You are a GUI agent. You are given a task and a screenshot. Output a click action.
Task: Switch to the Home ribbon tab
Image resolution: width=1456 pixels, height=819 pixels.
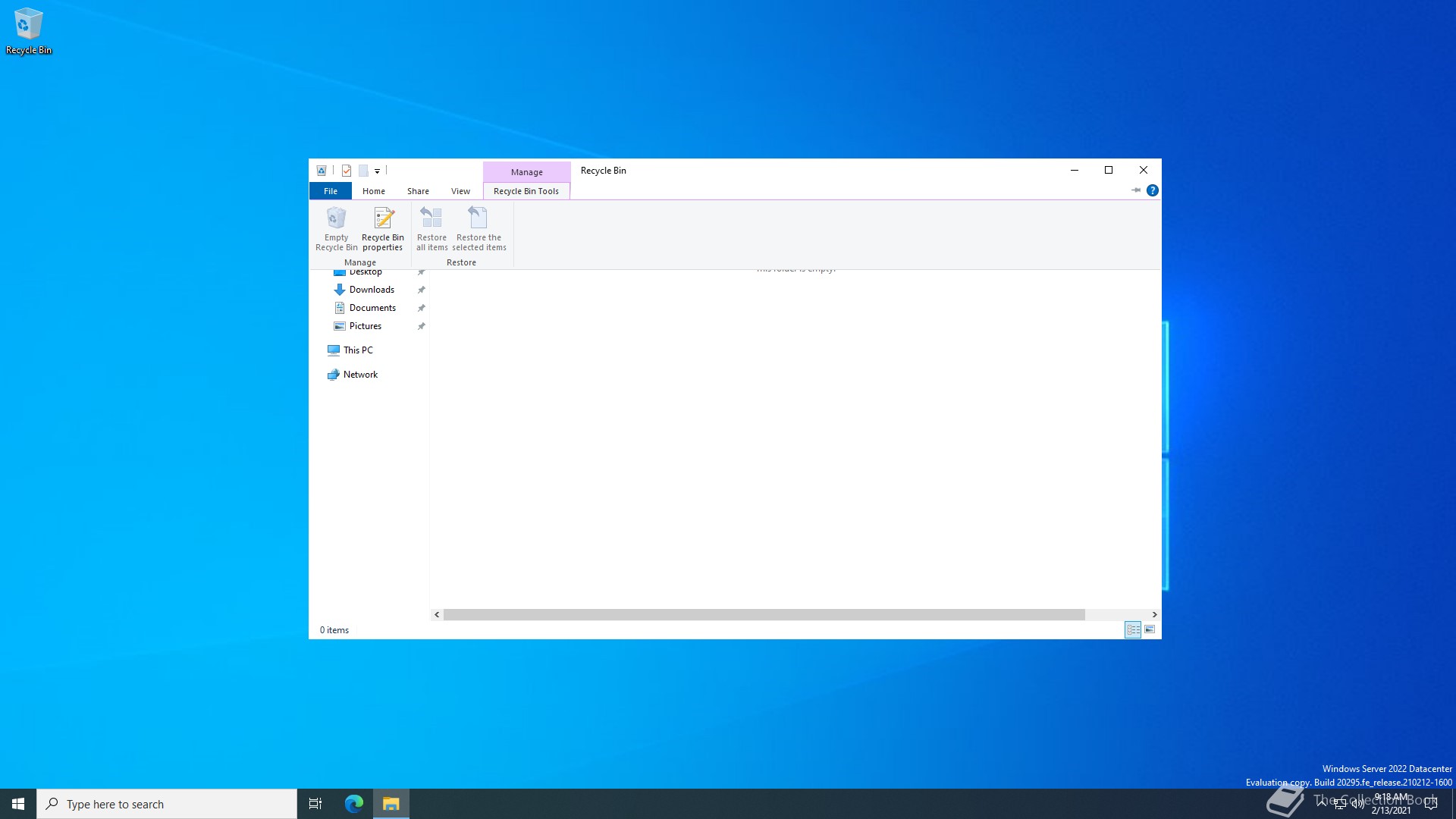pos(374,191)
